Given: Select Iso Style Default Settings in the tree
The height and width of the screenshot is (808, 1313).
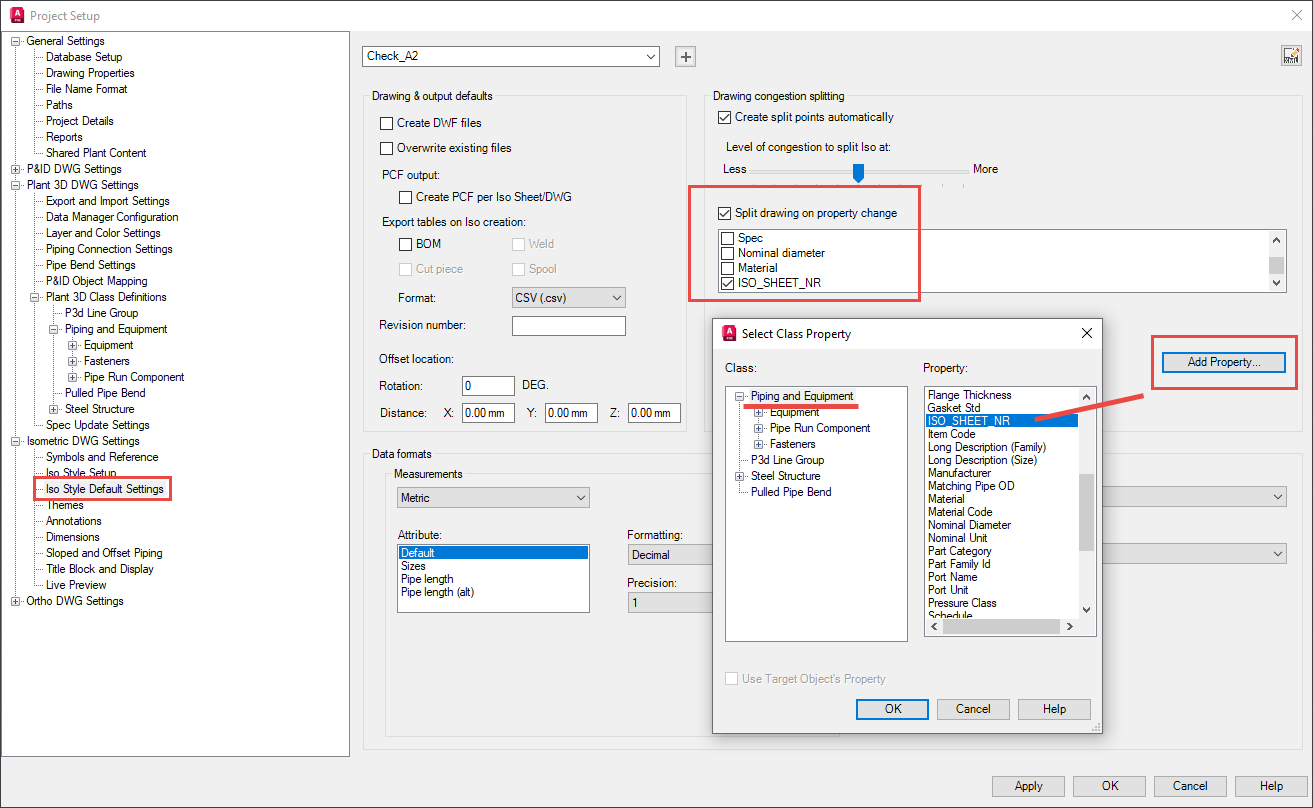Looking at the screenshot, I should pos(103,488).
